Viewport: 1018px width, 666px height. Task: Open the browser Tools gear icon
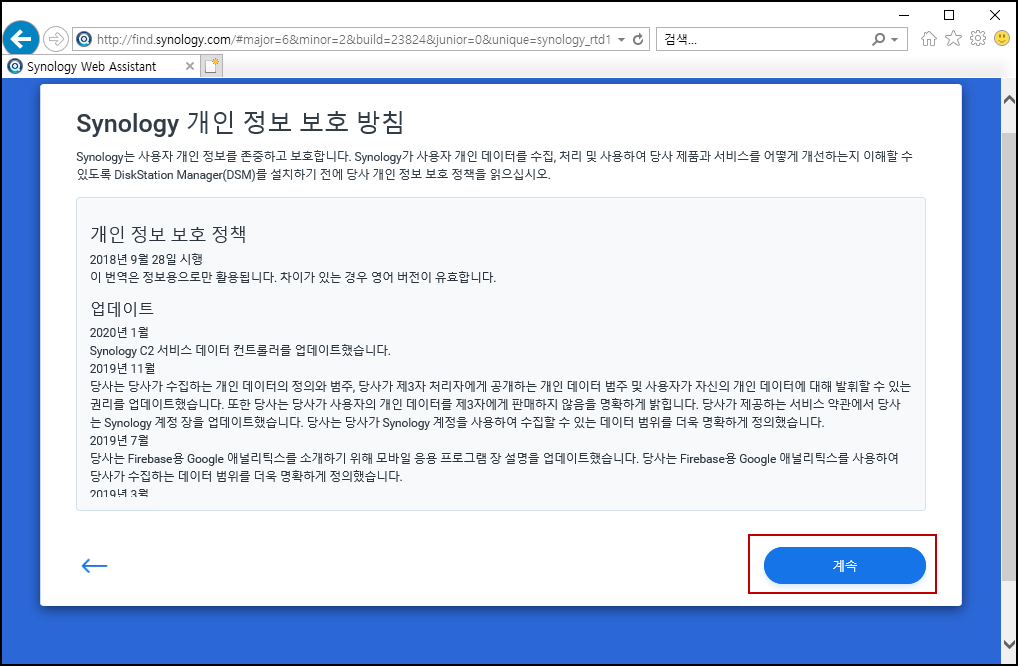[x=978, y=39]
